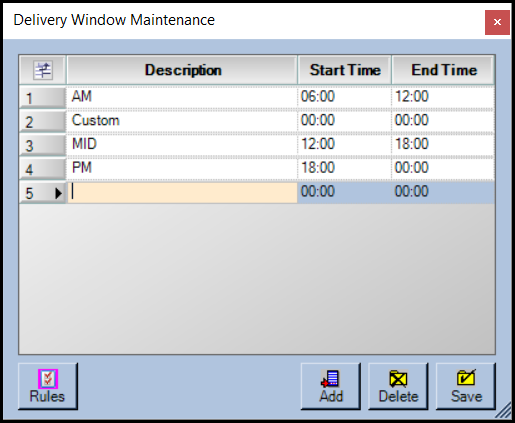Sort by the End Time column header
Viewport: 515px width, 423px height.
click(x=443, y=70)
